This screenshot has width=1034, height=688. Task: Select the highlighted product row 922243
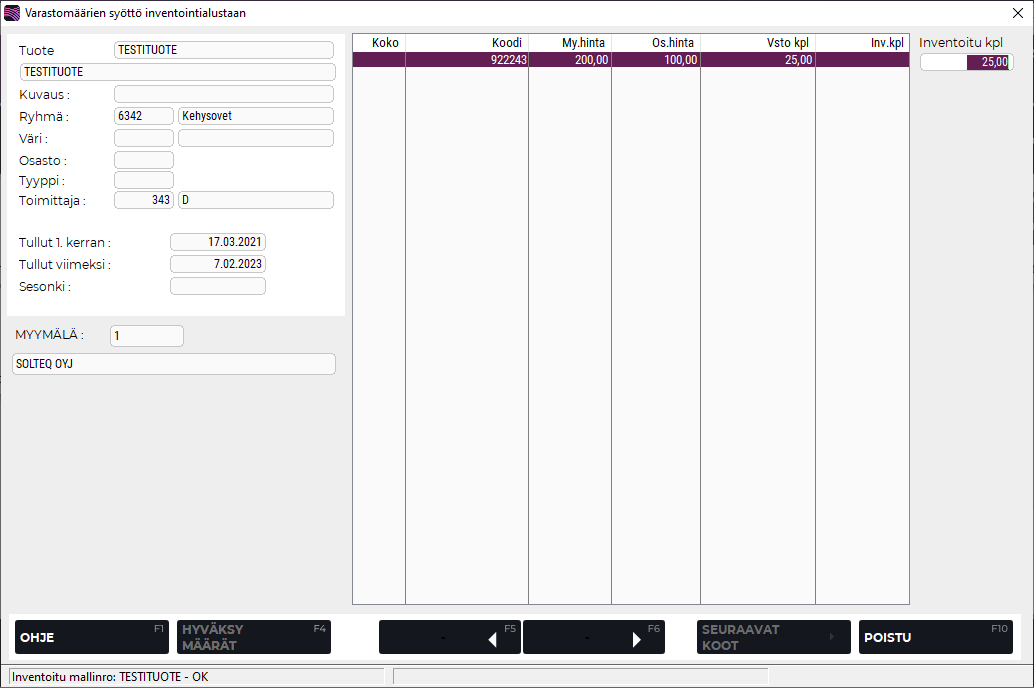(x=630, y=59)
